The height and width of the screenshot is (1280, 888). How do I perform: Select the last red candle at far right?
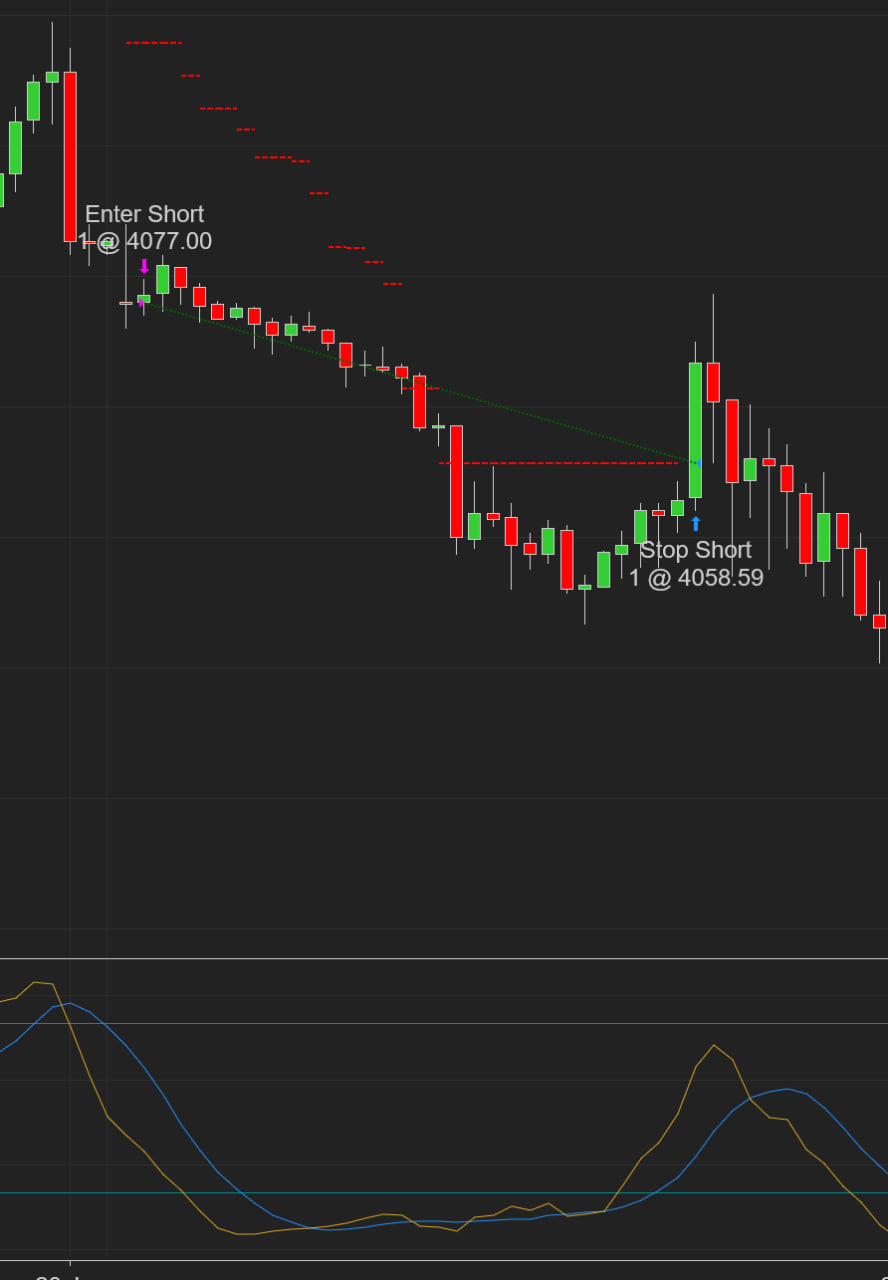coord(879,621)
